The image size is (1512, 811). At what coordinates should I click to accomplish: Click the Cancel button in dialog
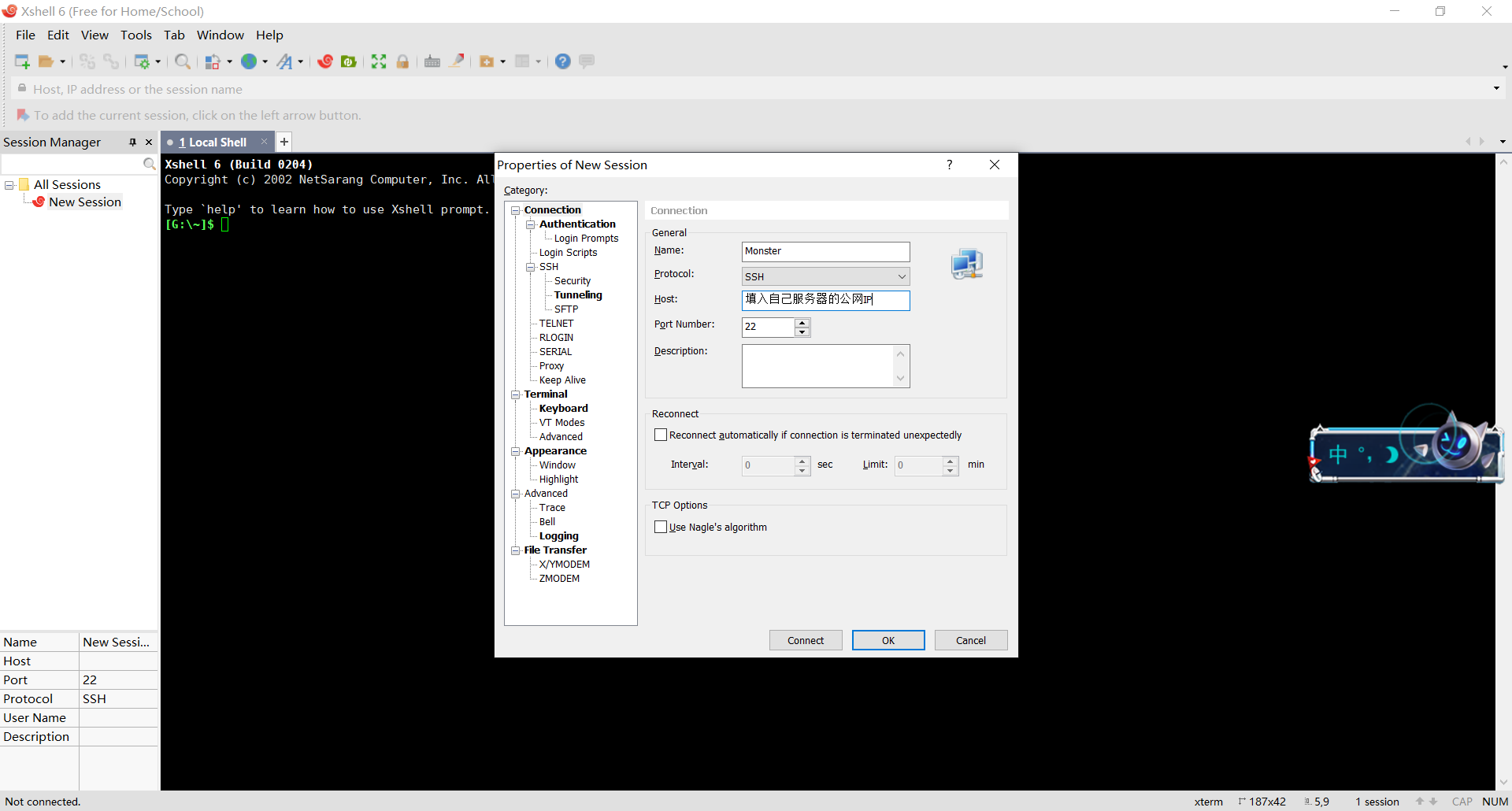point(971,640)
